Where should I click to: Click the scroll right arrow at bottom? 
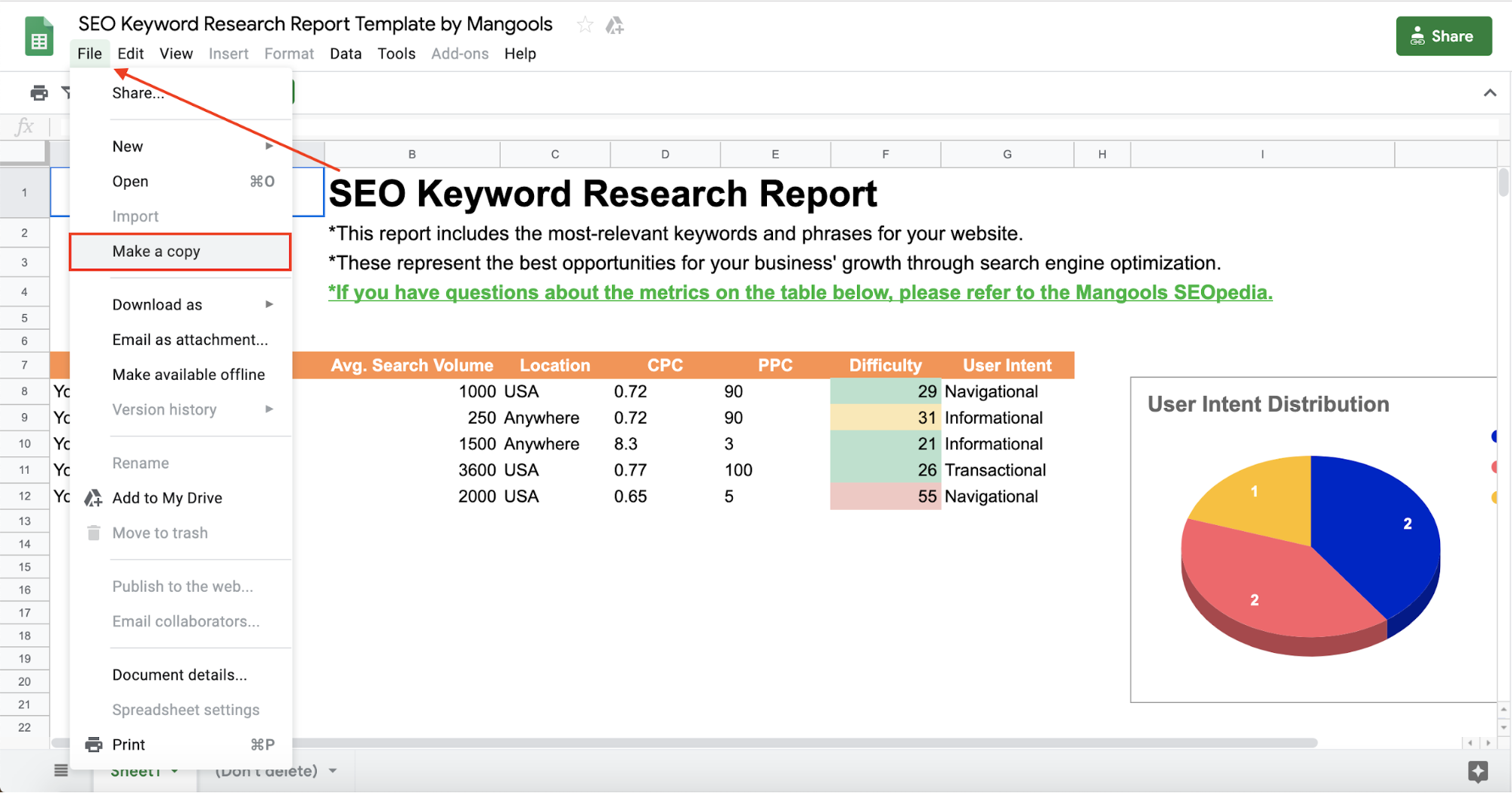(1488, 743)
